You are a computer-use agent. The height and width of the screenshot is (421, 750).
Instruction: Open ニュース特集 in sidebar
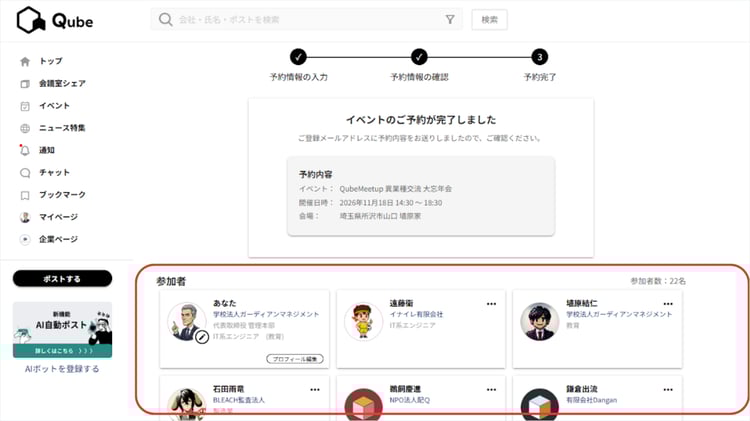tap(62, 128)
